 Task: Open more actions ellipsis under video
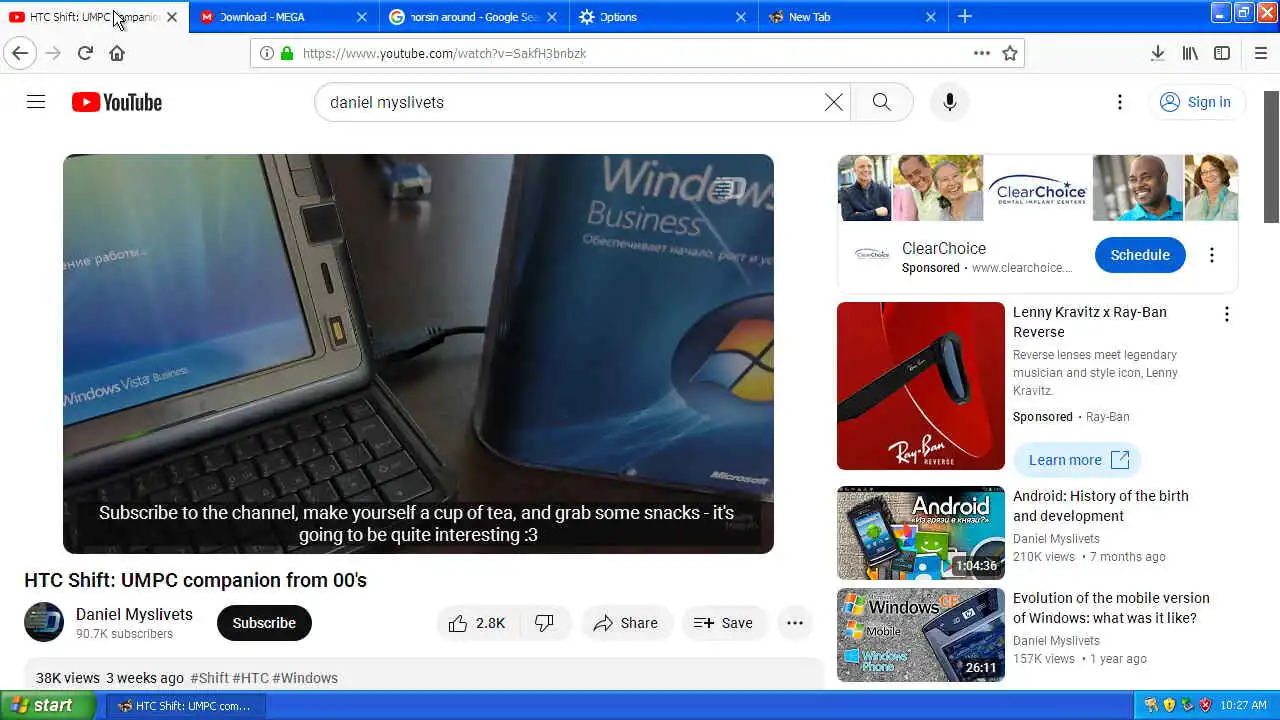[x=795, y=623]
